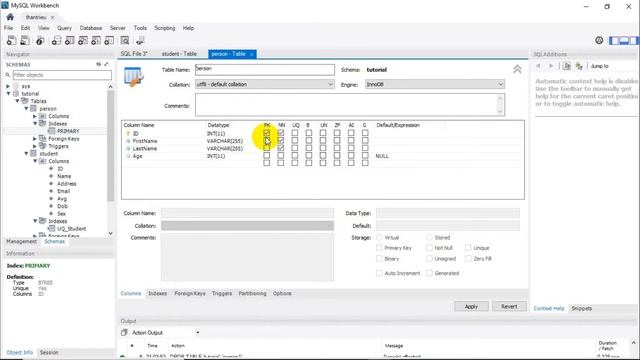This screenshot has width=640, height=360.
Task: Collapse the student table node
Action: coord(26,153)
